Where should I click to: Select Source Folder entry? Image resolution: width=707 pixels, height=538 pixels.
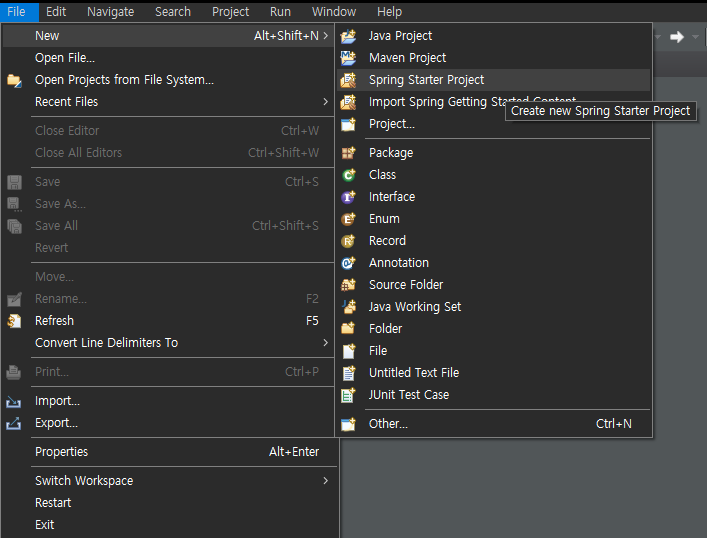493,285
